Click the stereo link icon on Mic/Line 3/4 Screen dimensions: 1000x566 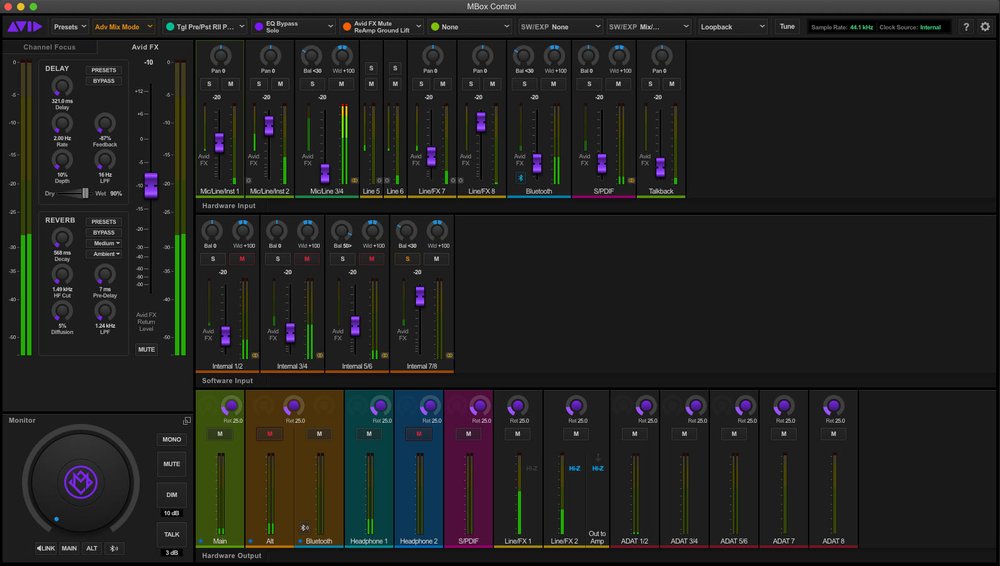(x=355, y=181)
